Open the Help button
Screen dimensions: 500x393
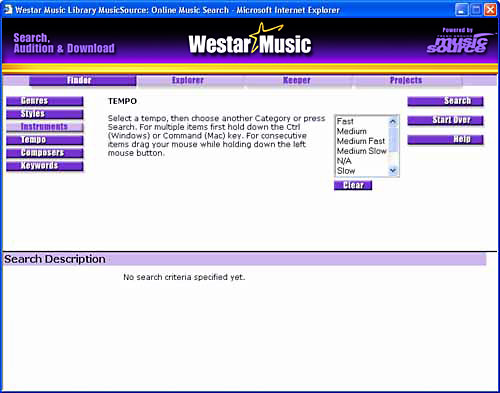pos(445,140)
